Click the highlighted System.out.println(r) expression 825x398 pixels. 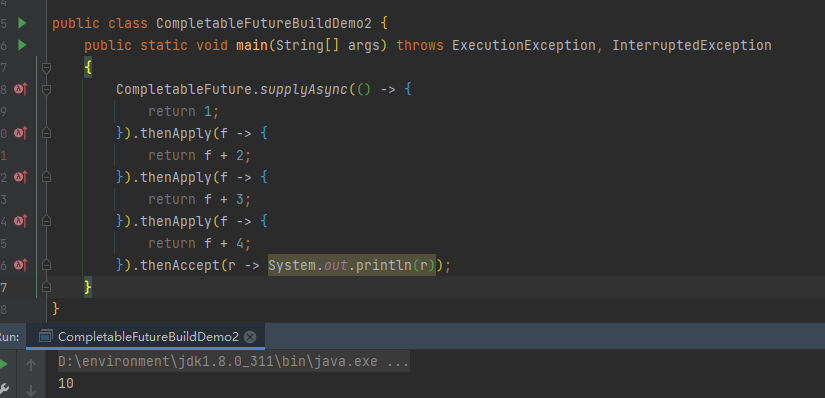(352, 265)
